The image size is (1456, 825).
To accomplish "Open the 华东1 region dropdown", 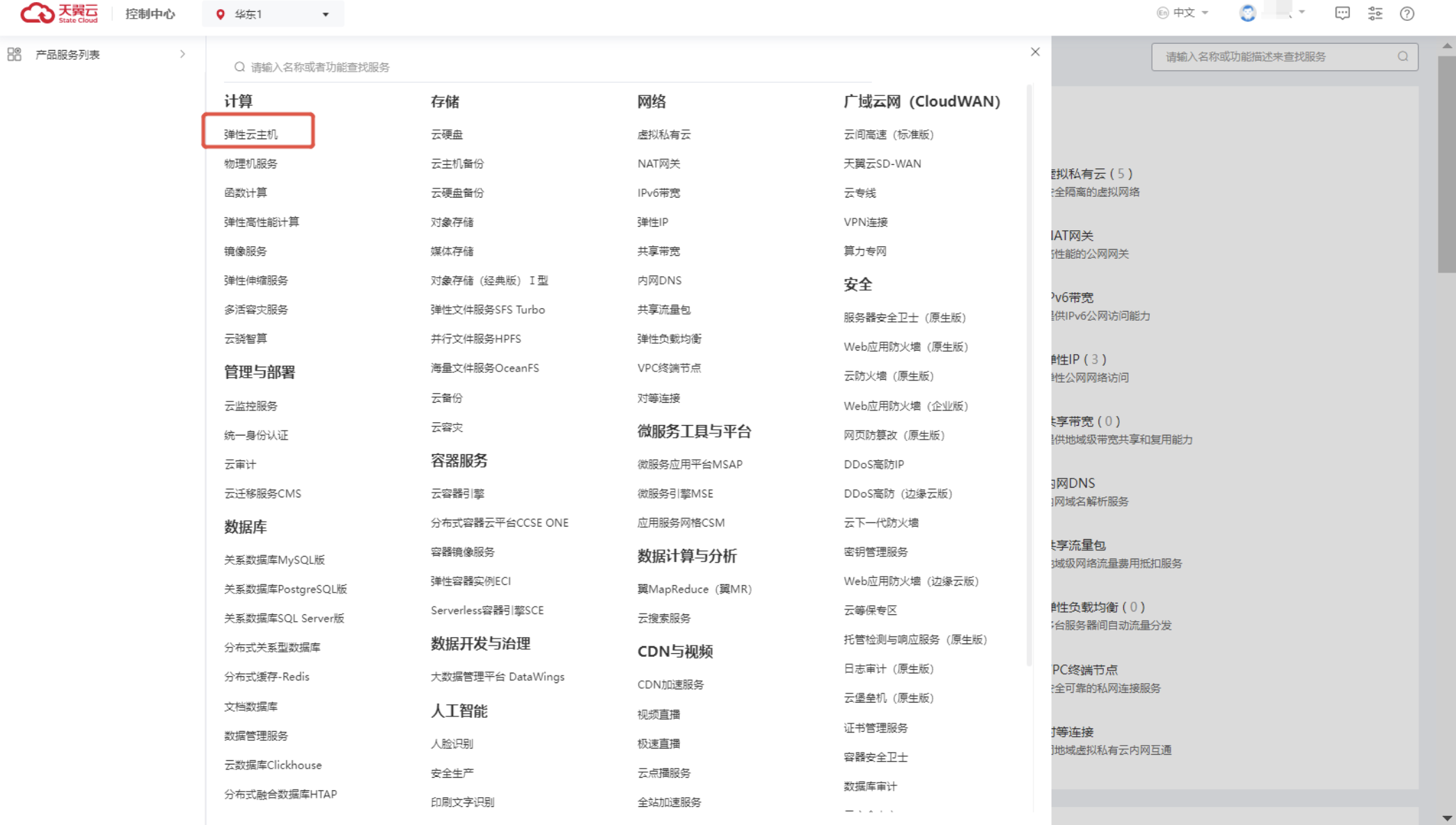I will (273, 15).
